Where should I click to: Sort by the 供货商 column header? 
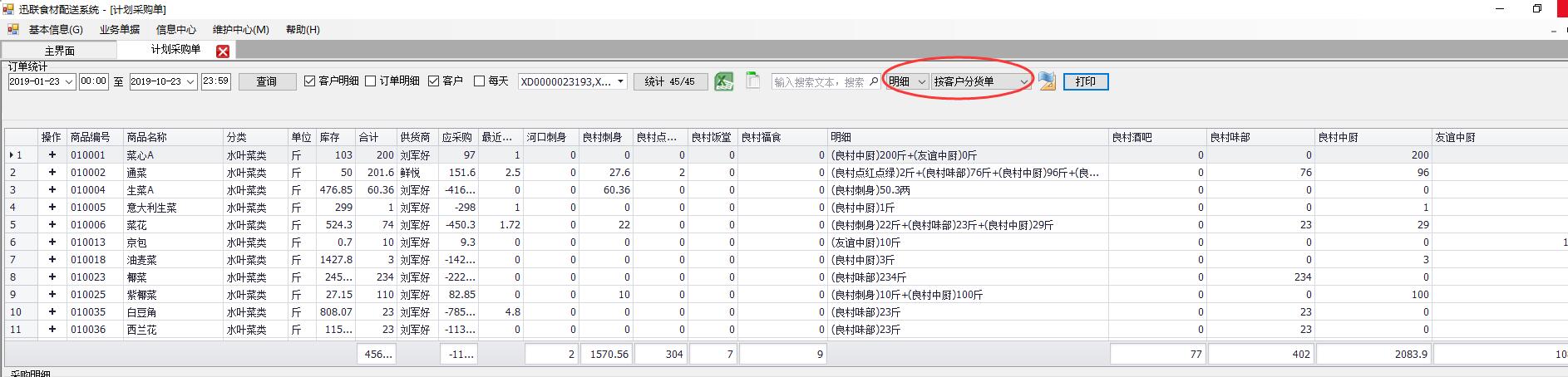pos(417,137)
